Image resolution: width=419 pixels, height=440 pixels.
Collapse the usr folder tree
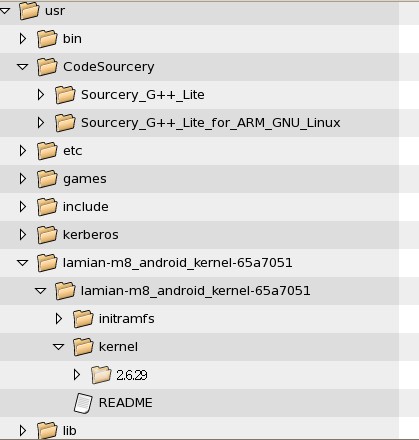(x=5, y=11)
